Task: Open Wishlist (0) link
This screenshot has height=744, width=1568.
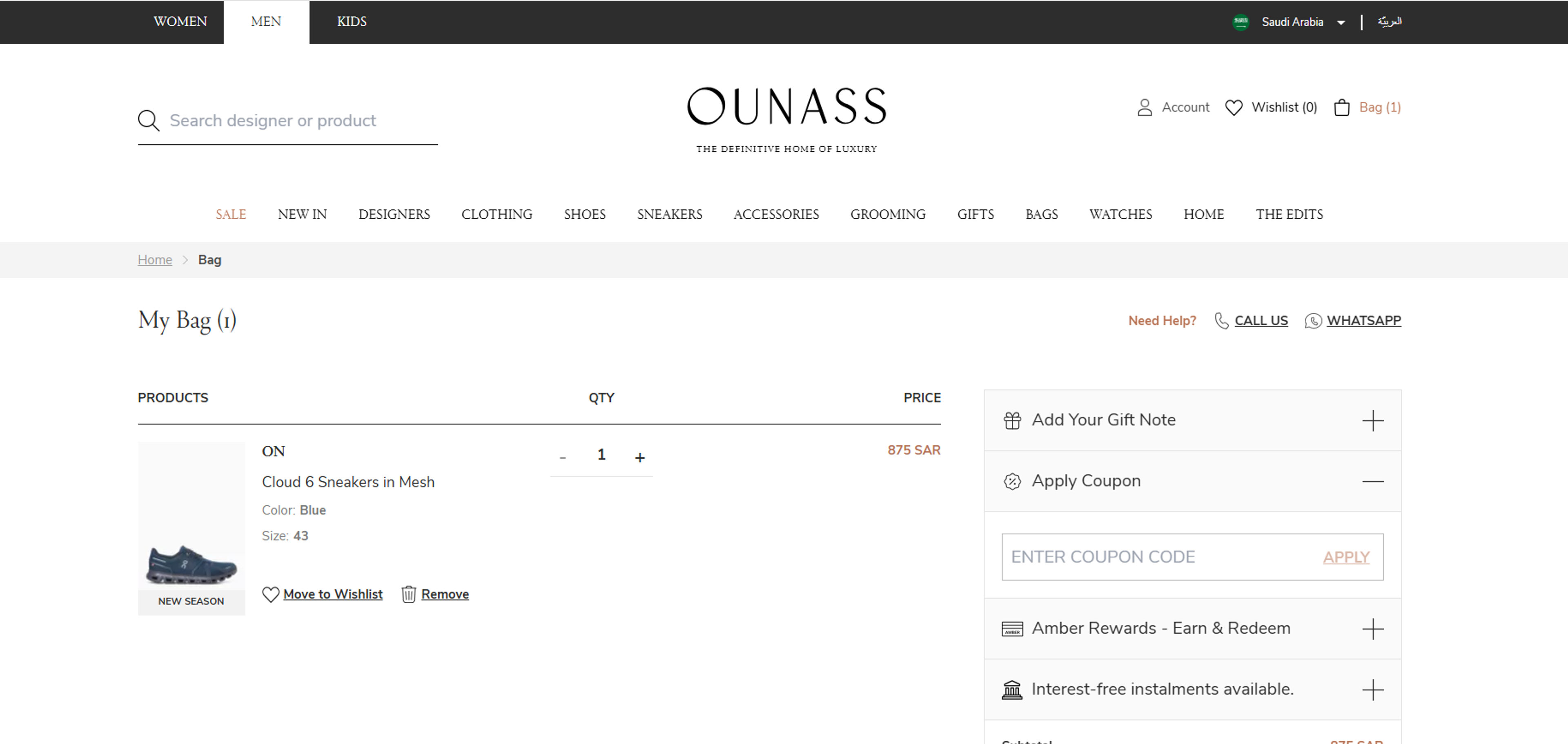Action: coord(1284,108)
